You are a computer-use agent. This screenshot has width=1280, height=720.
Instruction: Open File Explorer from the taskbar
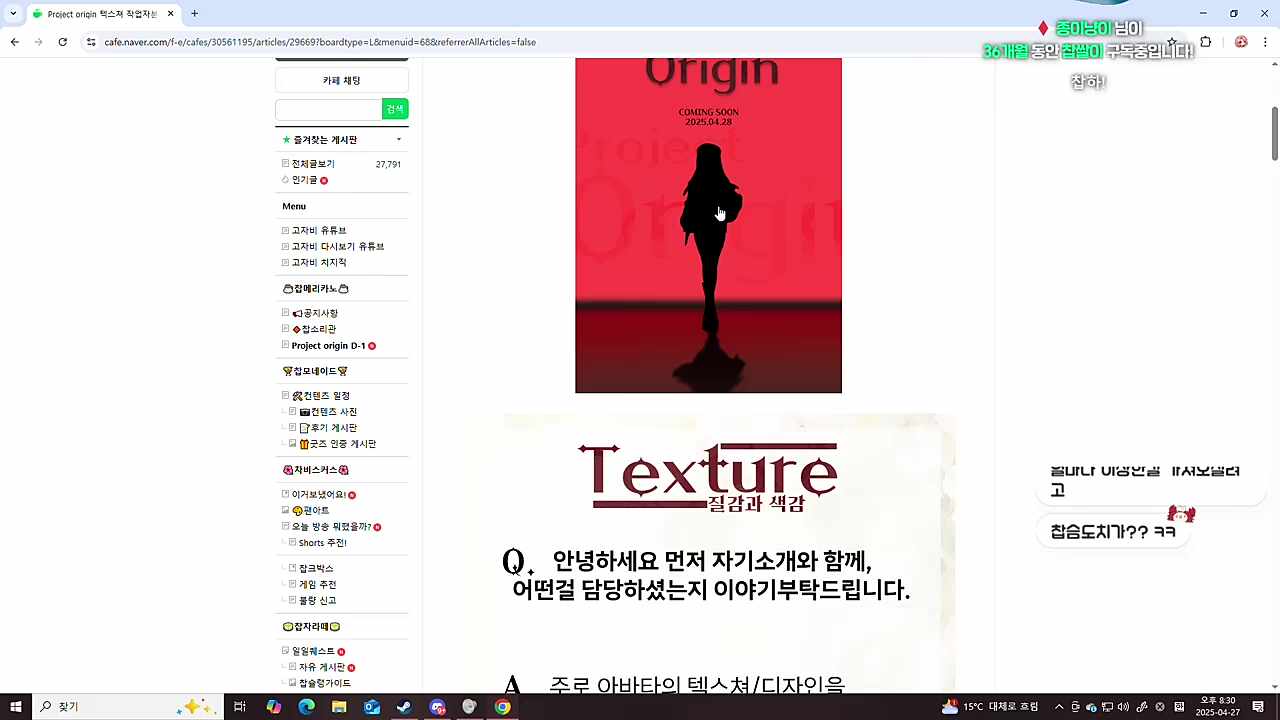(x=339, y=707)
